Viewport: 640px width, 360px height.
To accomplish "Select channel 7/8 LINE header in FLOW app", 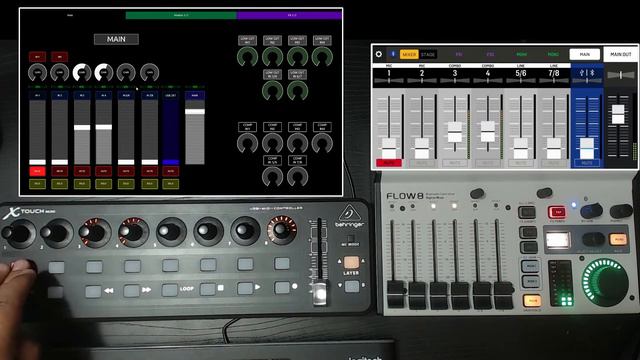I will (554, 74).
